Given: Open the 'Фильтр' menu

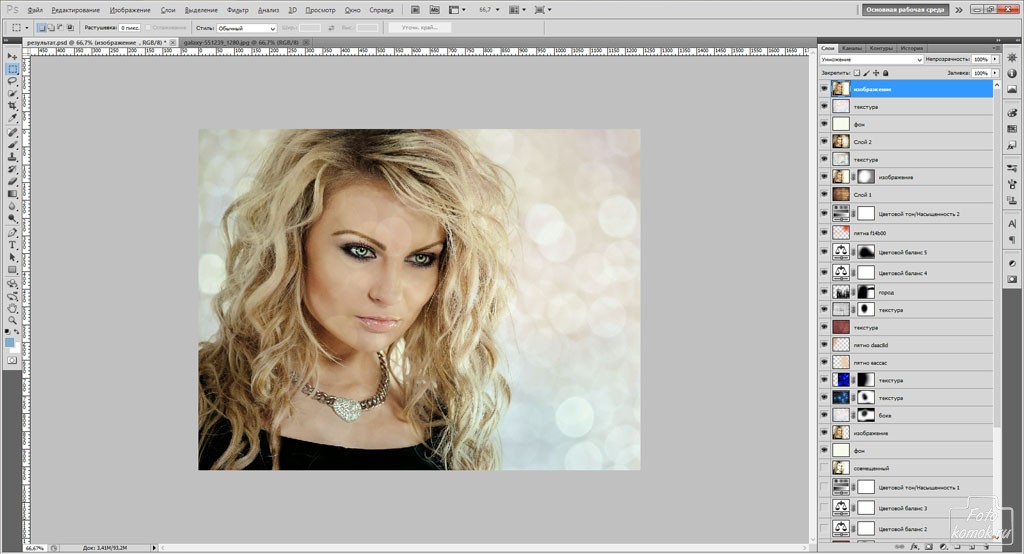Looking at the screenshot, I should pos(238,9).
